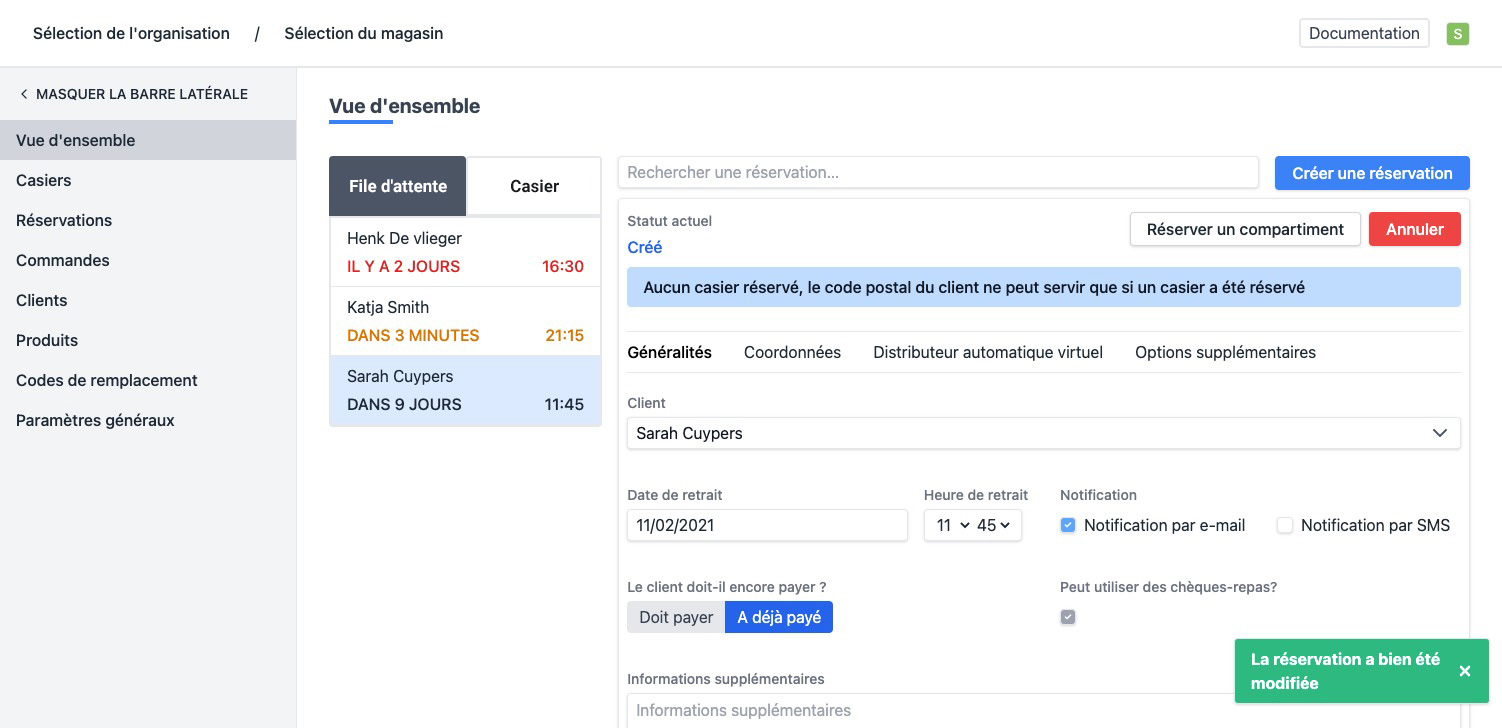
Task: Toggle Notification par SMS checkbox
Action: tap(1285, 525)
